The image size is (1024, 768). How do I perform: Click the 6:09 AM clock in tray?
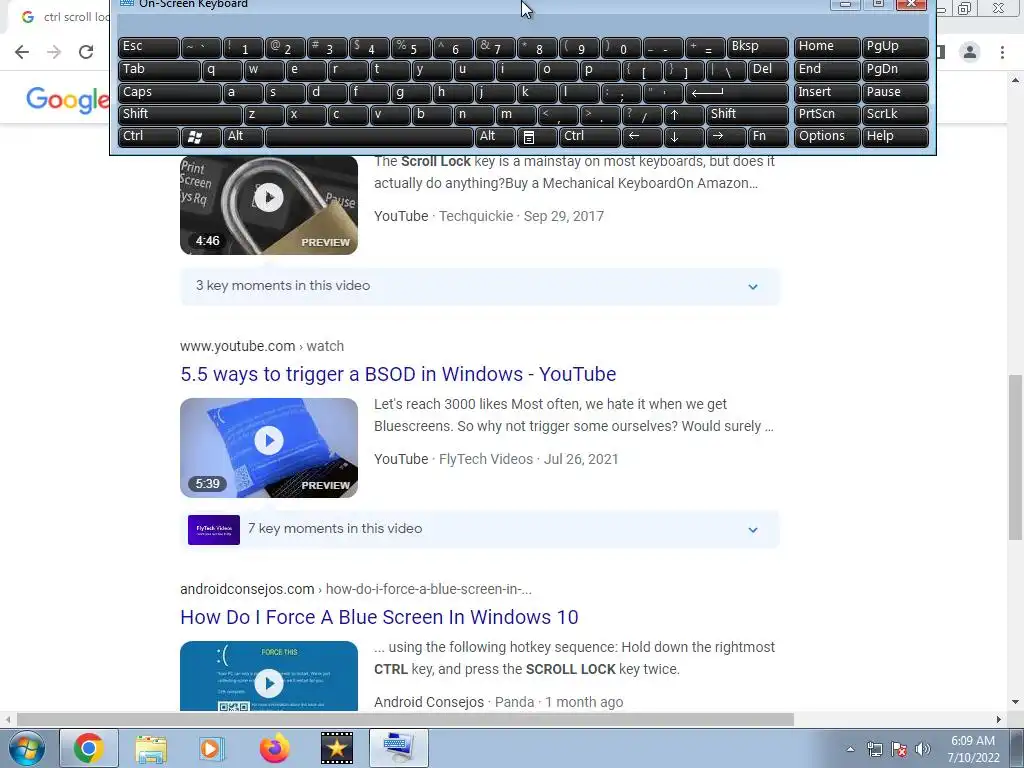click(x=972, y=749)
